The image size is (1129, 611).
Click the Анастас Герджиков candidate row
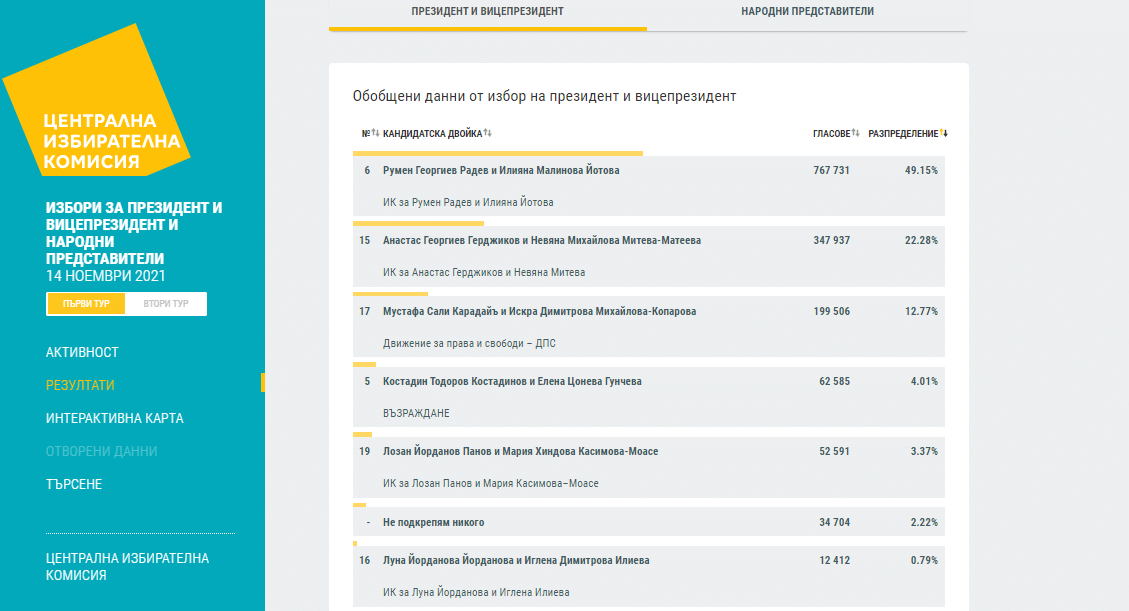pos(648,256)
